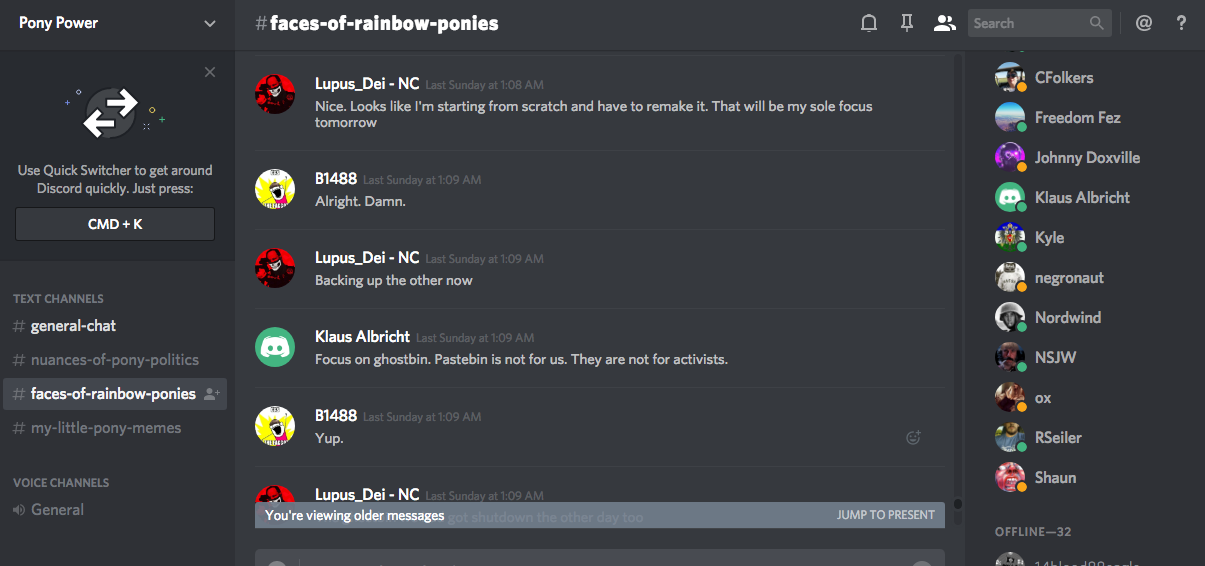Open Nordwind's profile from member list
The width and height of the screenshot is (1205, 566).
(1067, 318)
